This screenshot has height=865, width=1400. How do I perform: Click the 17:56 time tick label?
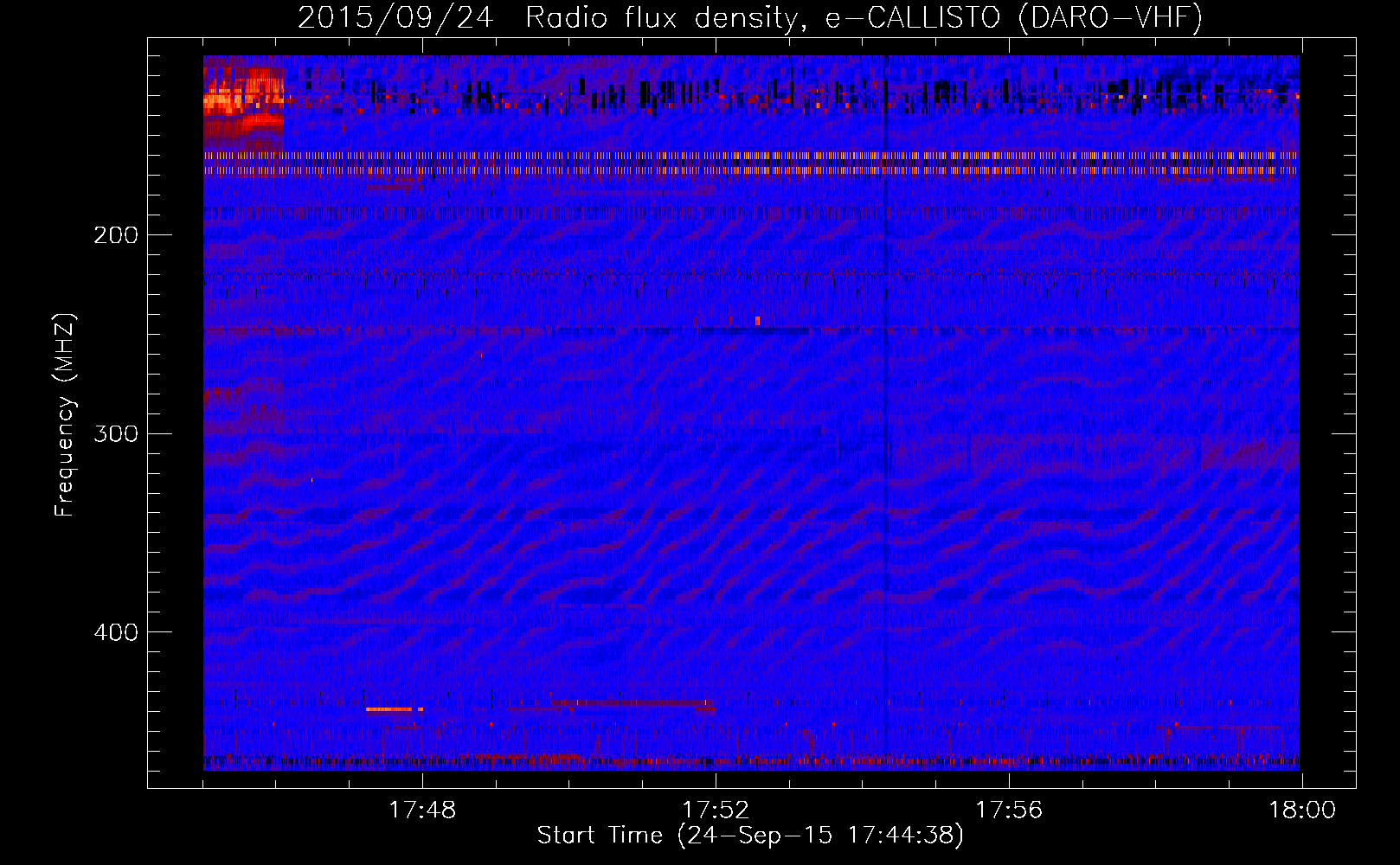[1009, 811]
